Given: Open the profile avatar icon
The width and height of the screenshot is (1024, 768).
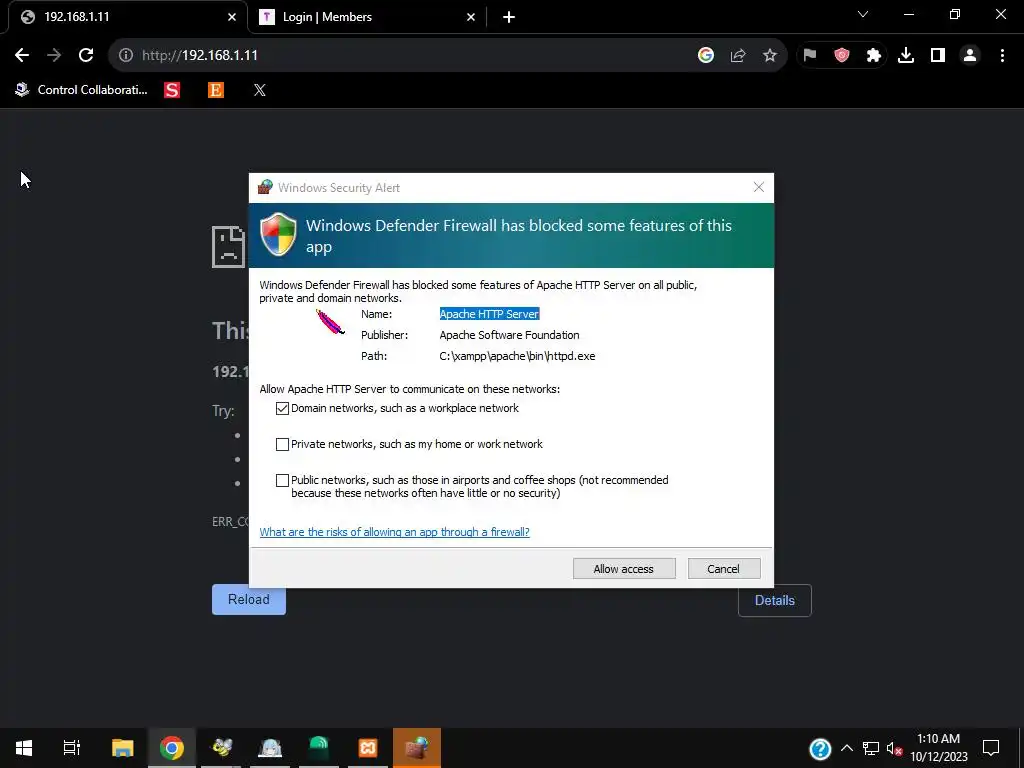Looking at the screenshot, I should point(970,56).
